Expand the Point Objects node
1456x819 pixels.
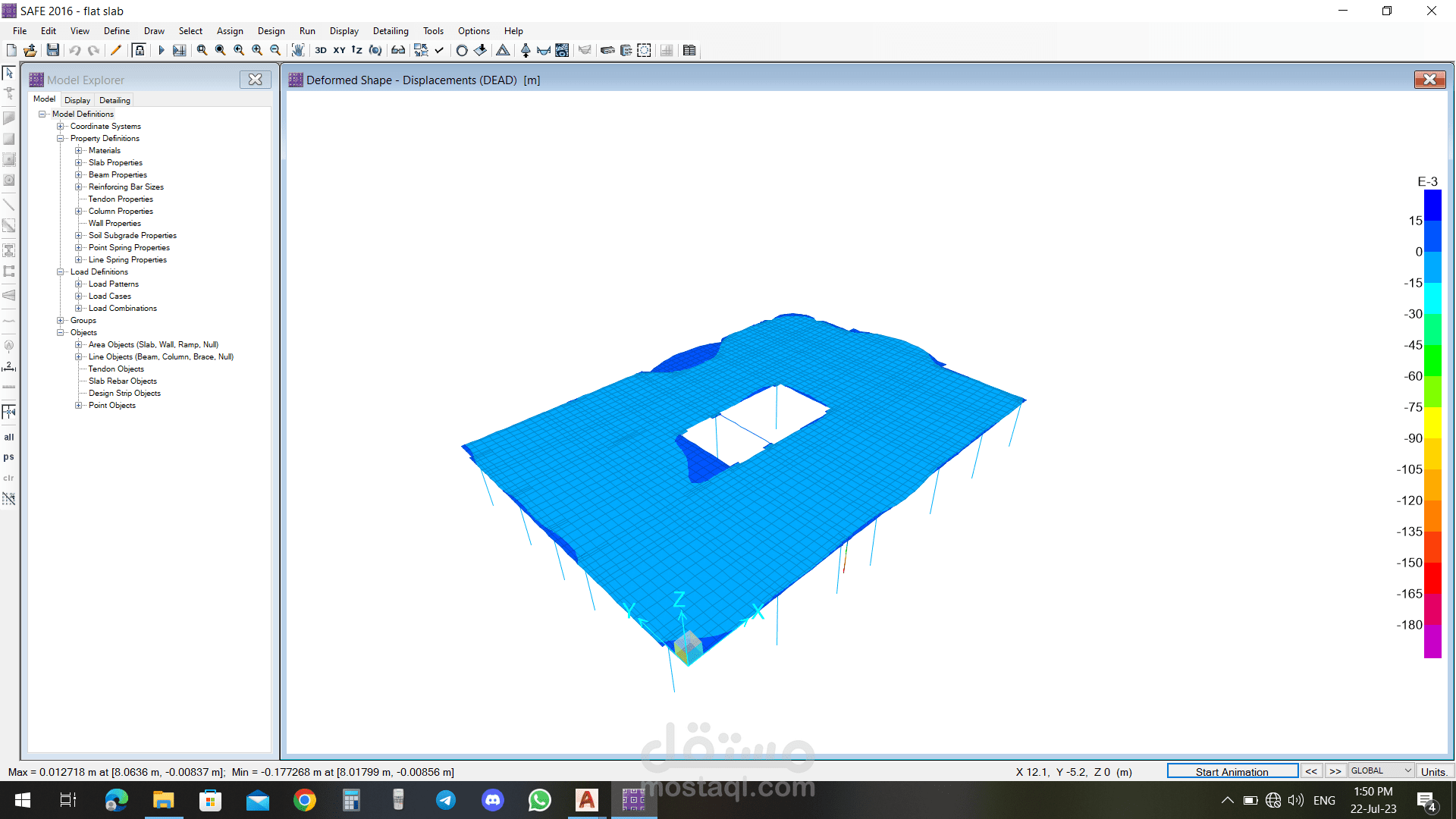[x=79, y=405]
